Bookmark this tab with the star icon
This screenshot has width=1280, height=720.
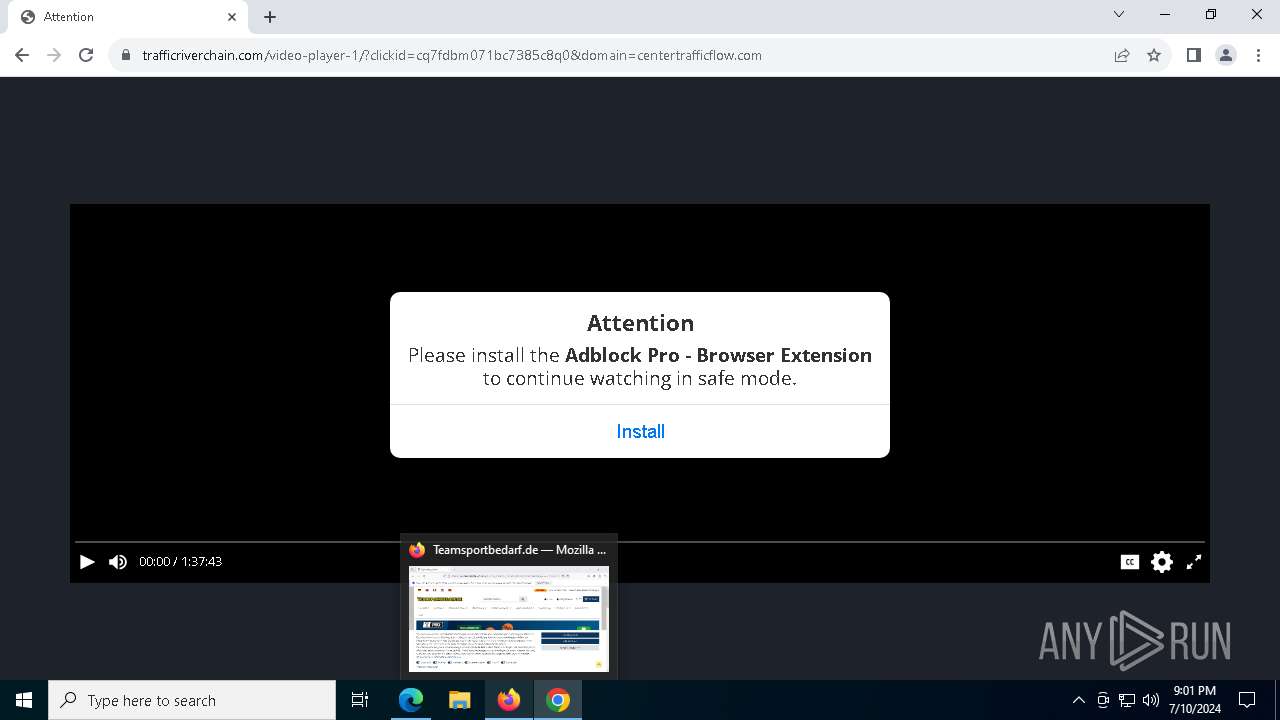click(1154, 55)
